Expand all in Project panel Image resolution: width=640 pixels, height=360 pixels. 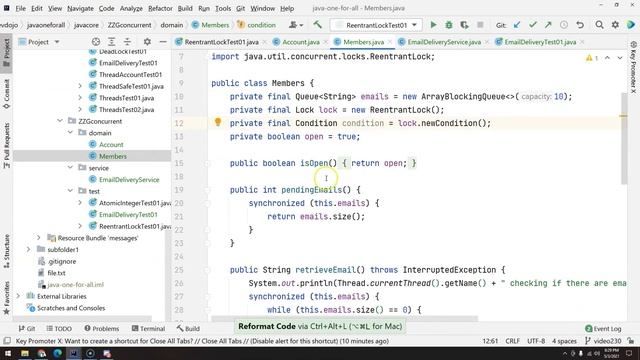pos(111,42)
